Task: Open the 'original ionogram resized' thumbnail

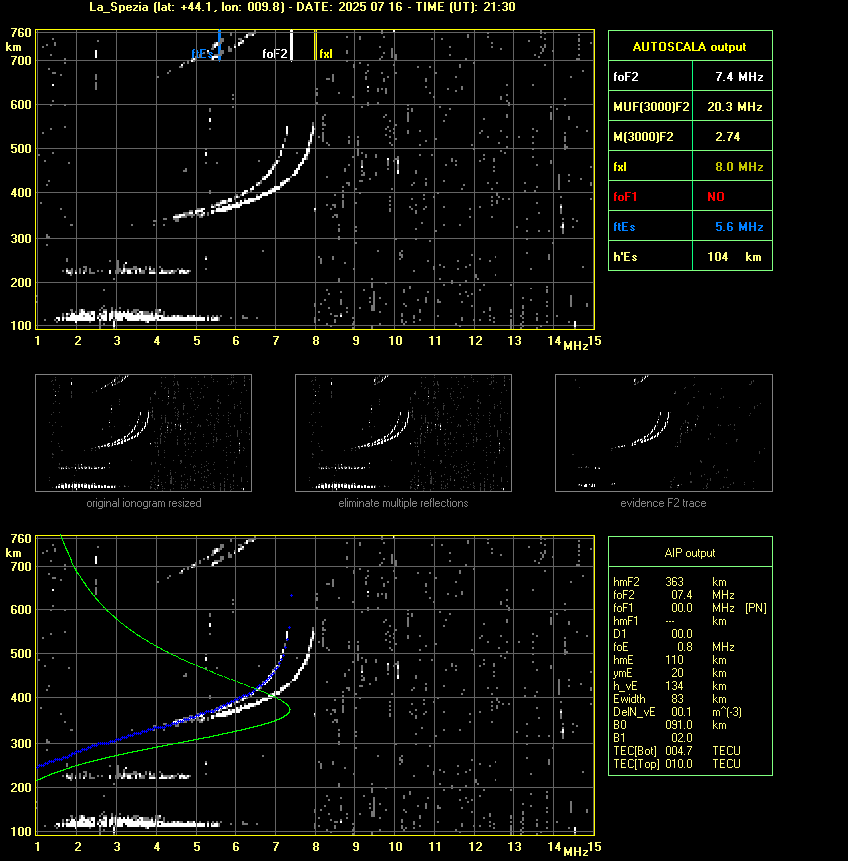Action: 143,433
